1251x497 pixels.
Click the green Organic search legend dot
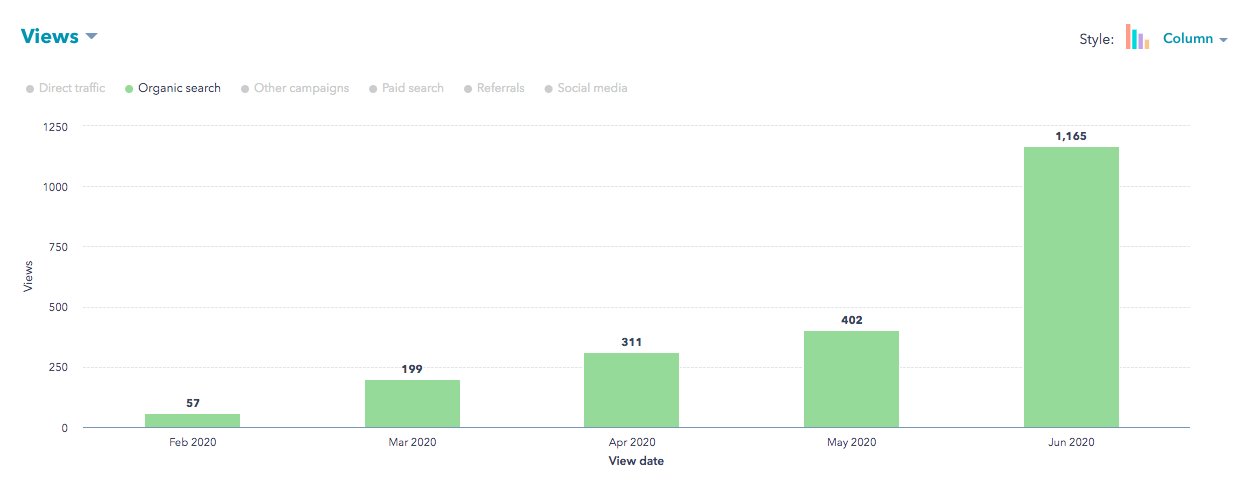[129, 89]
